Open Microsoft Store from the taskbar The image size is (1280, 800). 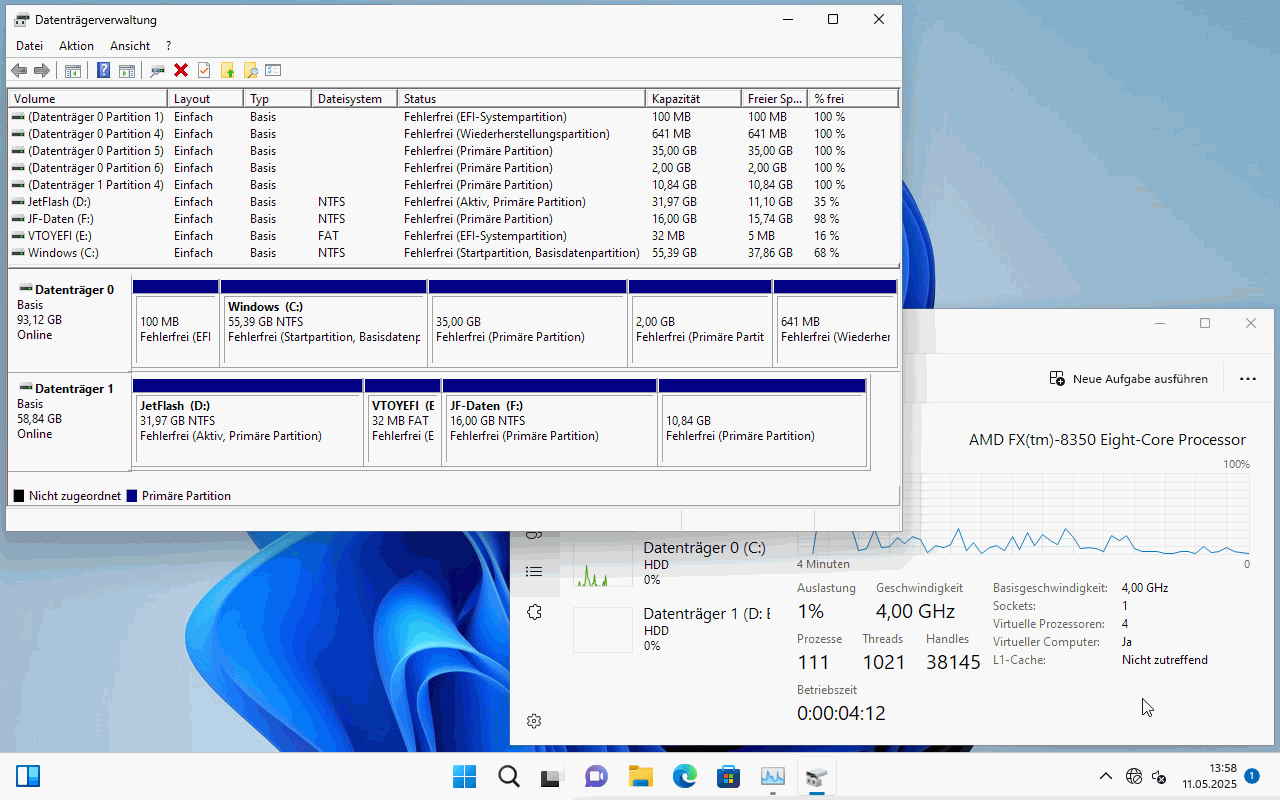(x=728, y=776)
